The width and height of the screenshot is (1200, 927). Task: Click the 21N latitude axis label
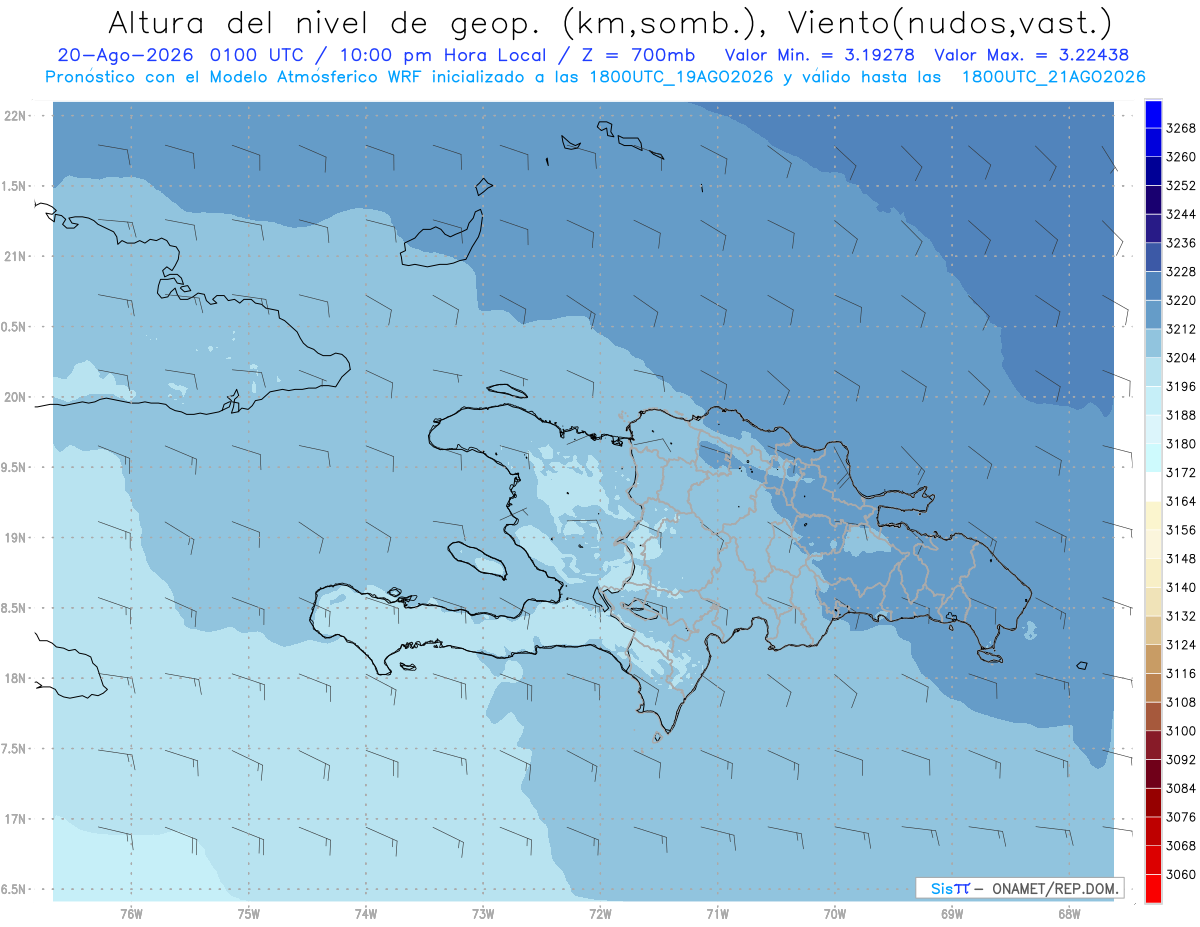tap(16, 256)
